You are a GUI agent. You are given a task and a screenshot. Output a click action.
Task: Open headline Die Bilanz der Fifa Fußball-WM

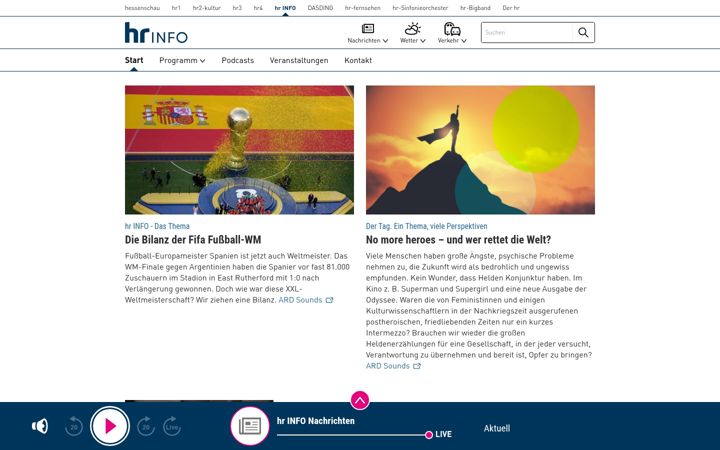193,240
